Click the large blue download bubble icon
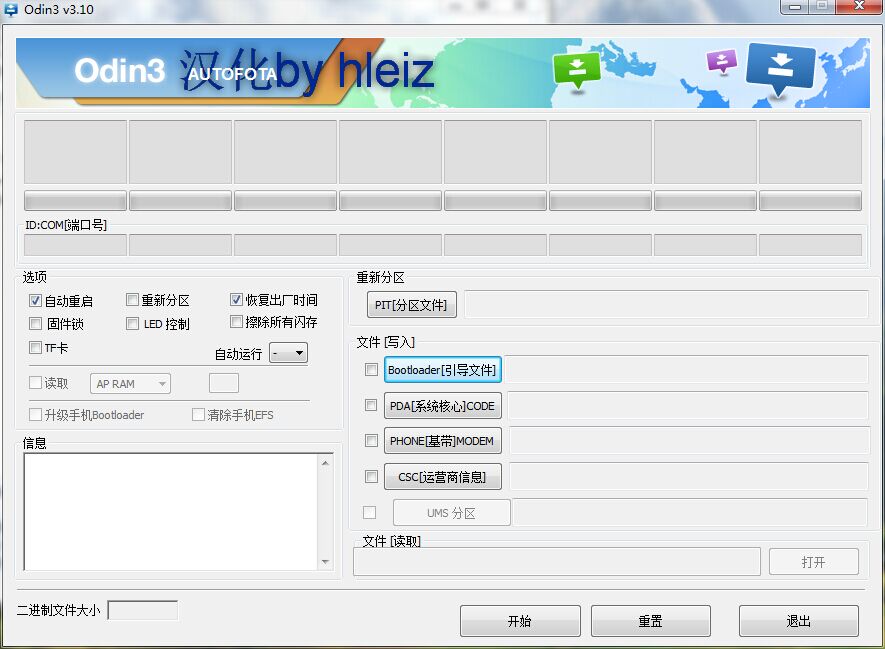This screenshot has height=649, width=885. click(780, 68)
